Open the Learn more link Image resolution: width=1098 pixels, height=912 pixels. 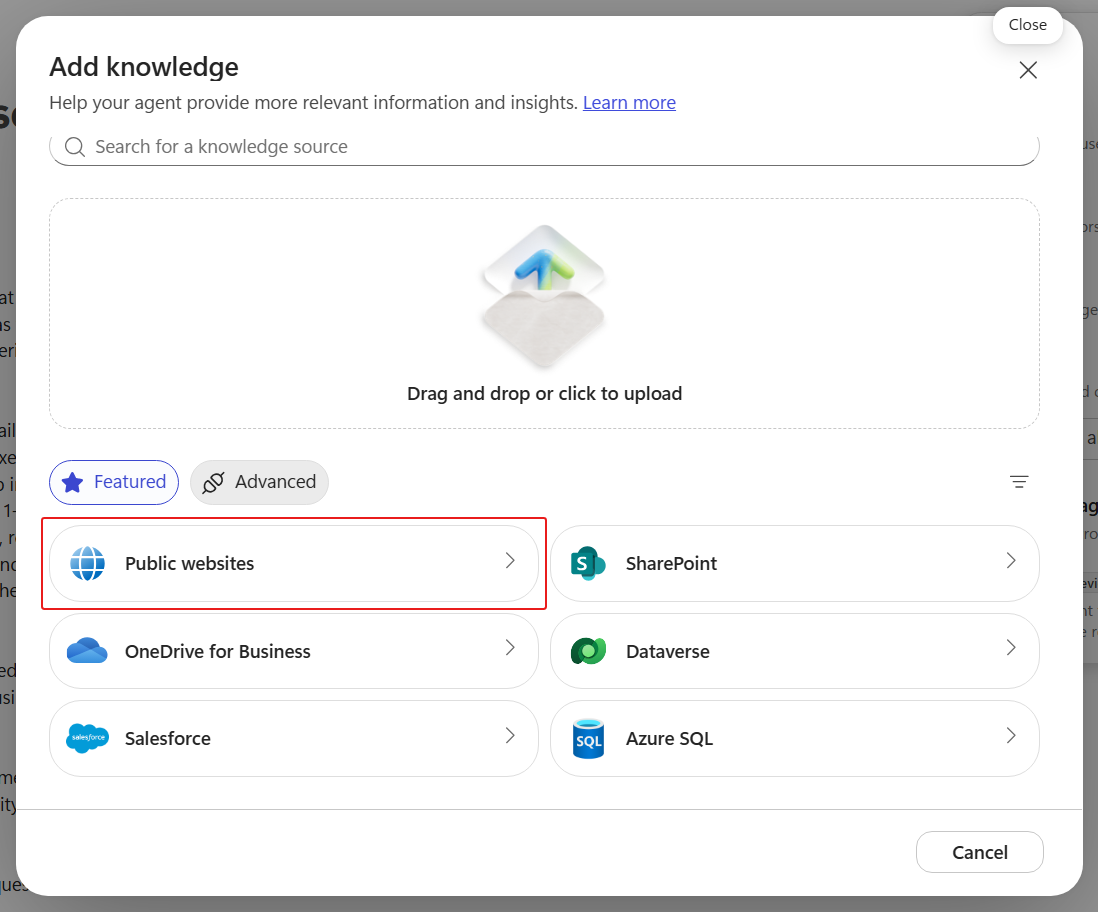pyautogui.click(x=629, y=103)
